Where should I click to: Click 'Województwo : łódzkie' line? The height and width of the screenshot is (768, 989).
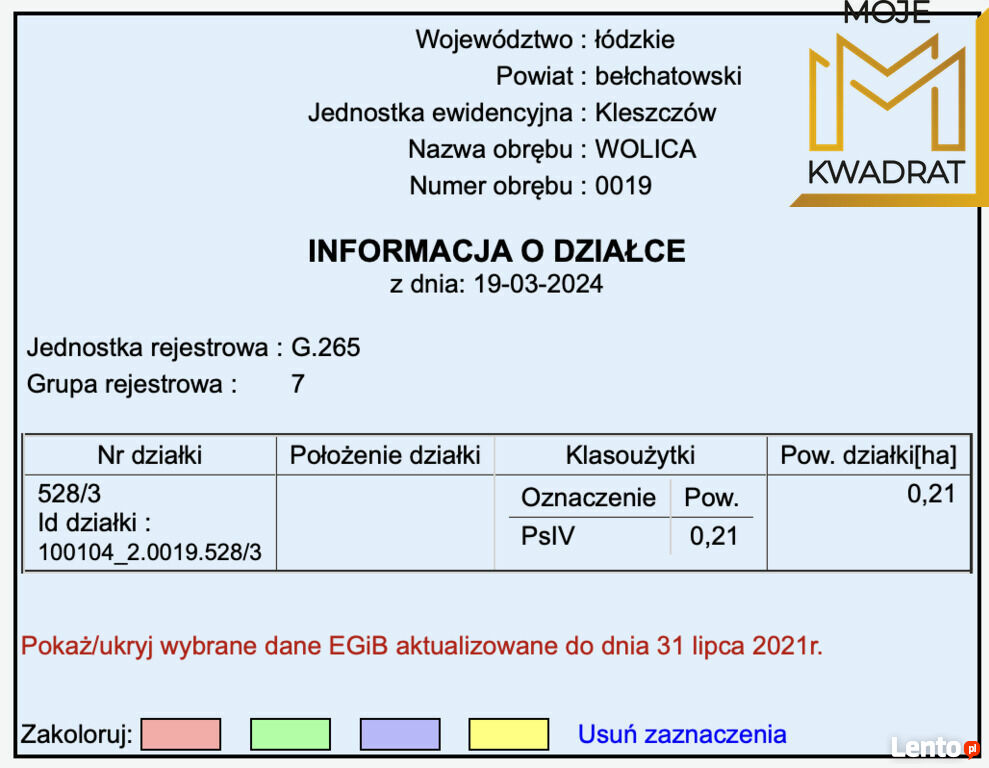click(545, 40)
